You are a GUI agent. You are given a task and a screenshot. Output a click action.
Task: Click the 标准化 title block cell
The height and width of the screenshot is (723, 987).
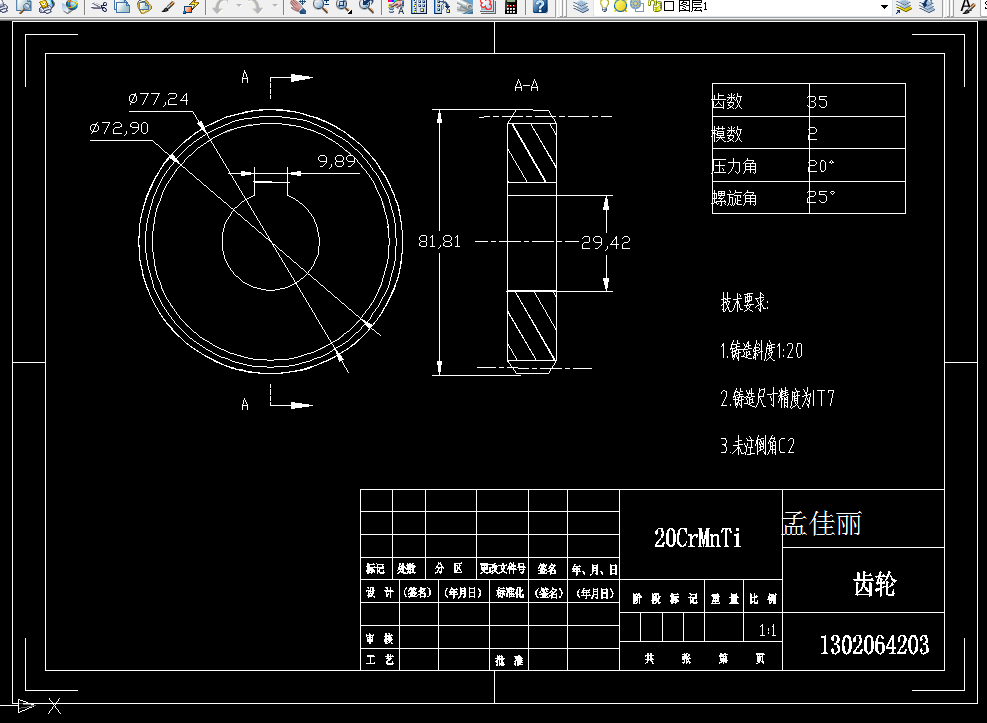509,593
